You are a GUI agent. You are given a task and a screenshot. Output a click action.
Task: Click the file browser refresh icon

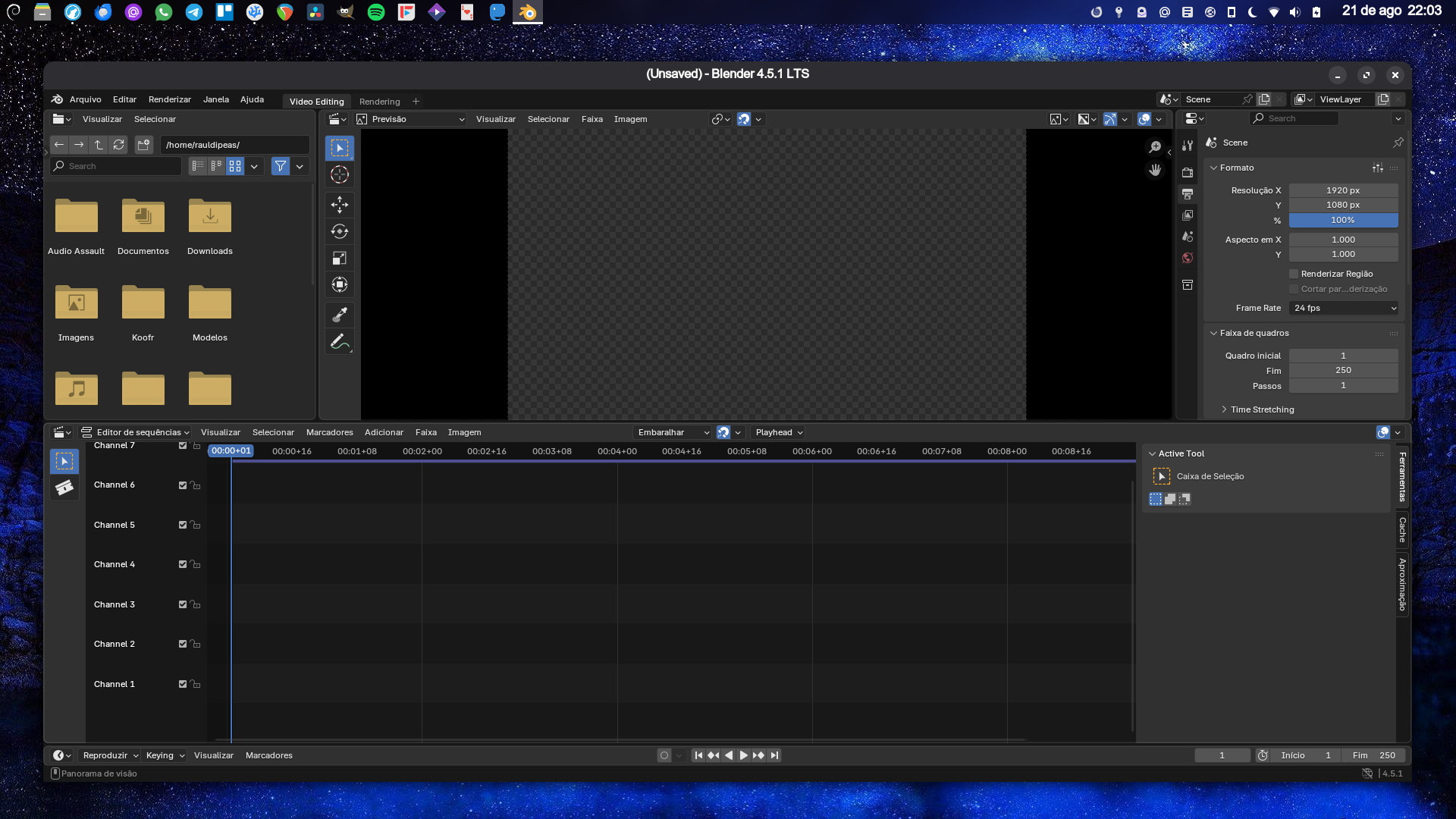click(119, 144)
